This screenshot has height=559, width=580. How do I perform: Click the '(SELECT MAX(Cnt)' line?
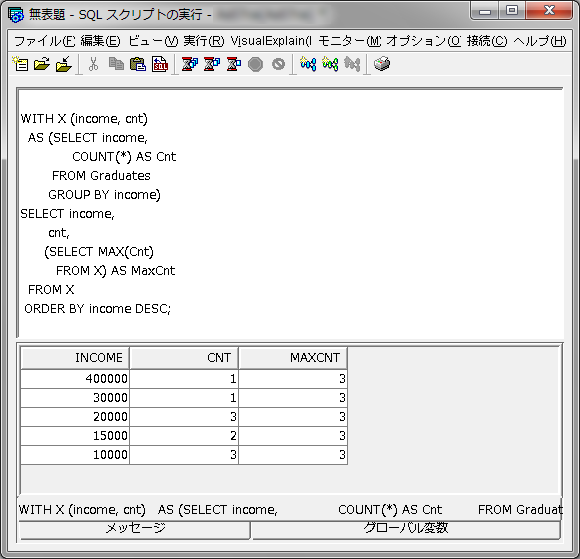99,252
